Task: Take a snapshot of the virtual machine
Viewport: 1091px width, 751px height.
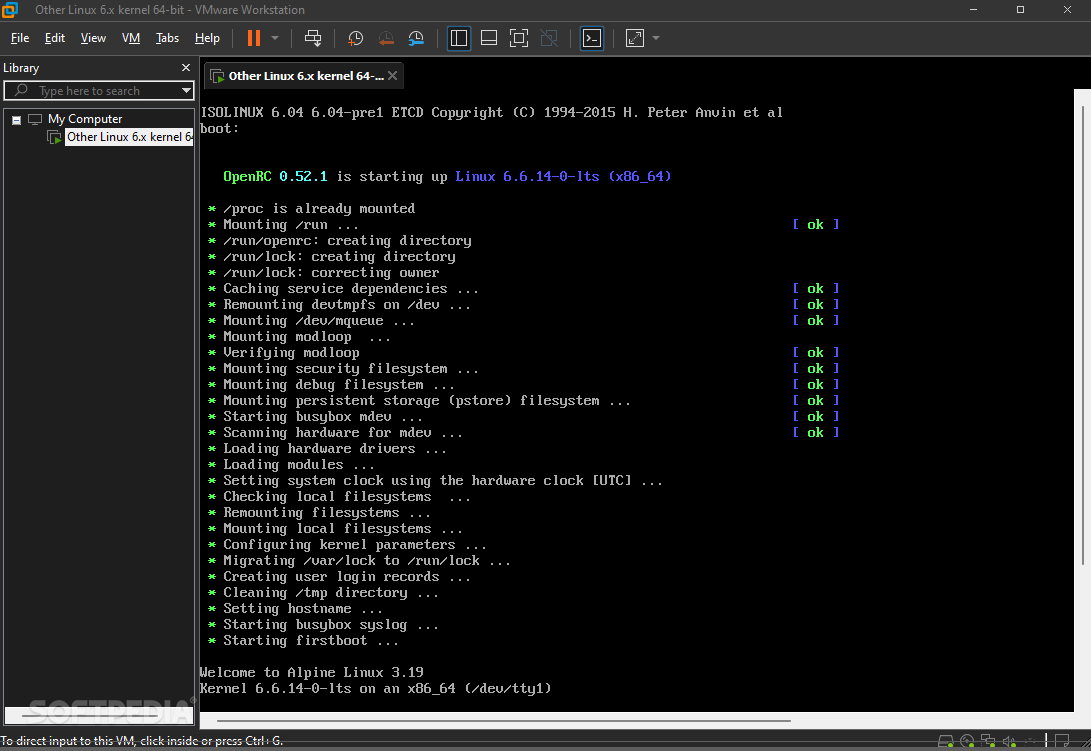Action: tap(356, 38)
